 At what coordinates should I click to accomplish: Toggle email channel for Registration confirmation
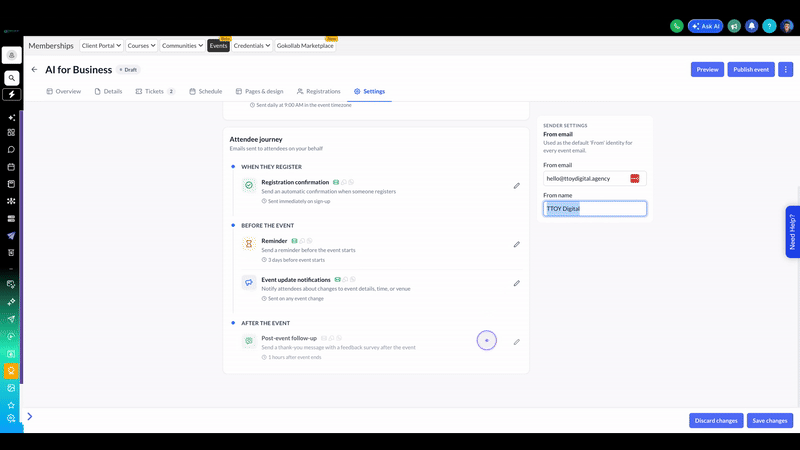[336, 182]
